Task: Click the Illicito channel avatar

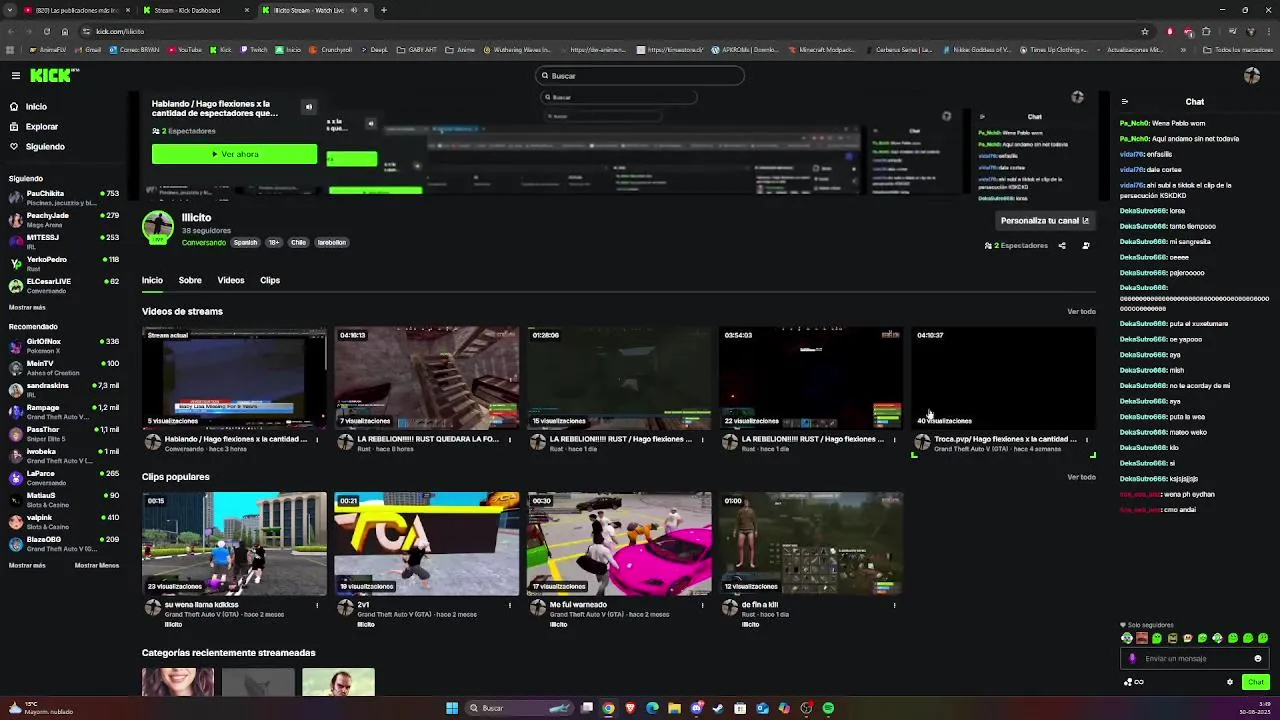Action: tap(158, 227)
